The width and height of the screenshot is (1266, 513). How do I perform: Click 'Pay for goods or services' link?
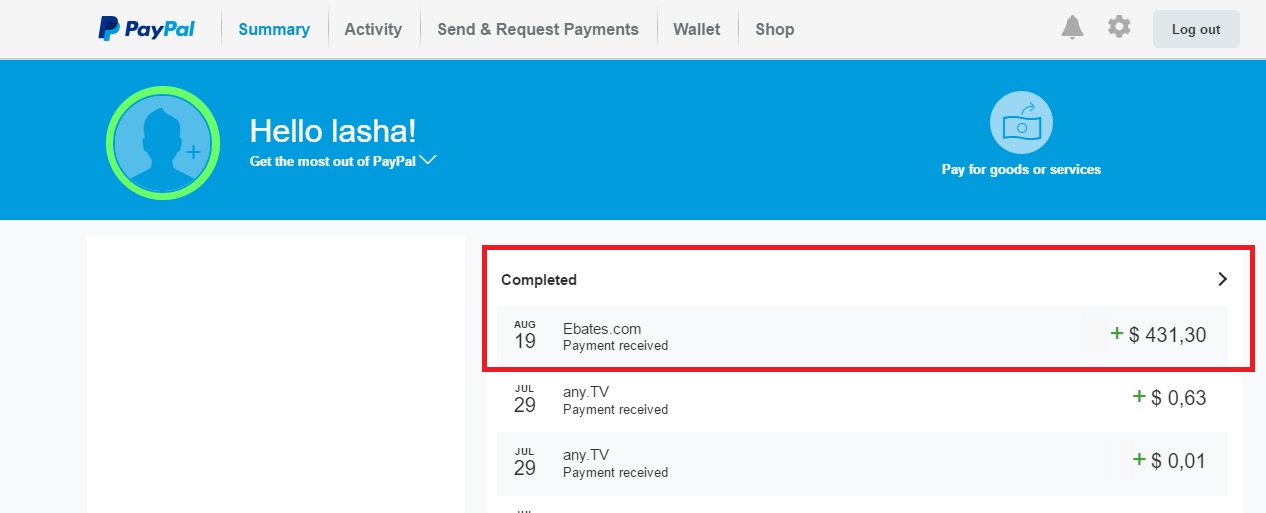pos(1021,170)
